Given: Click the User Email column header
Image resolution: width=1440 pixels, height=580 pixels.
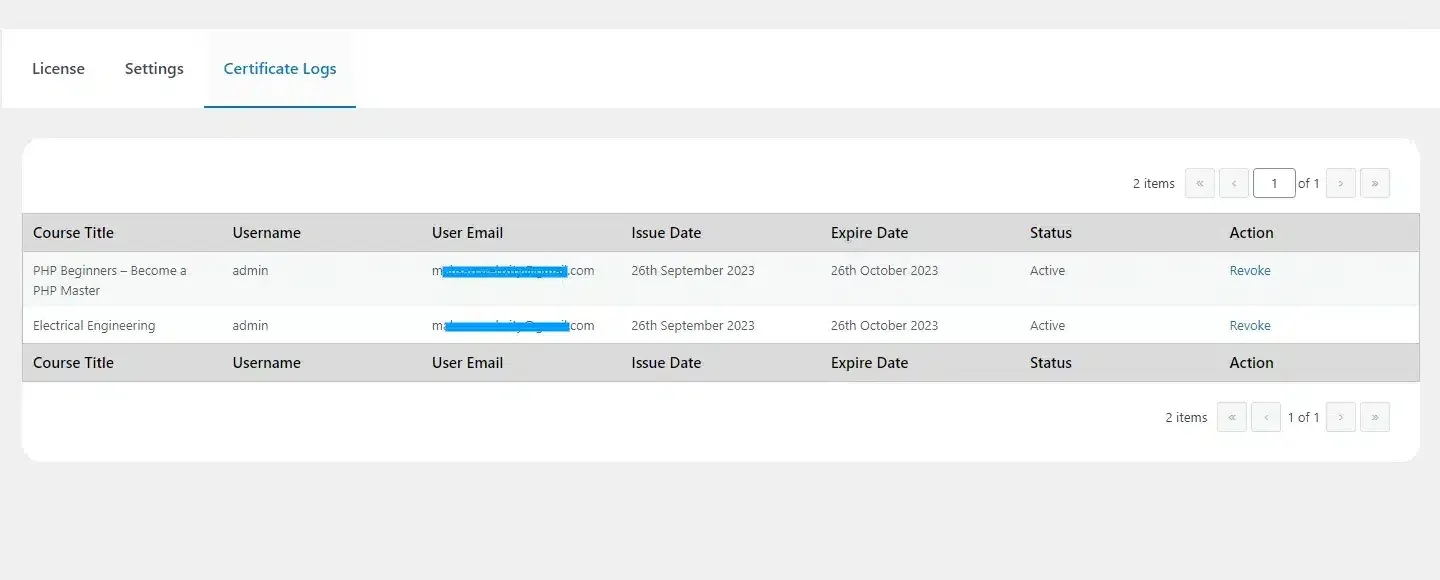Looking at the screenshot, I should 467,232.
